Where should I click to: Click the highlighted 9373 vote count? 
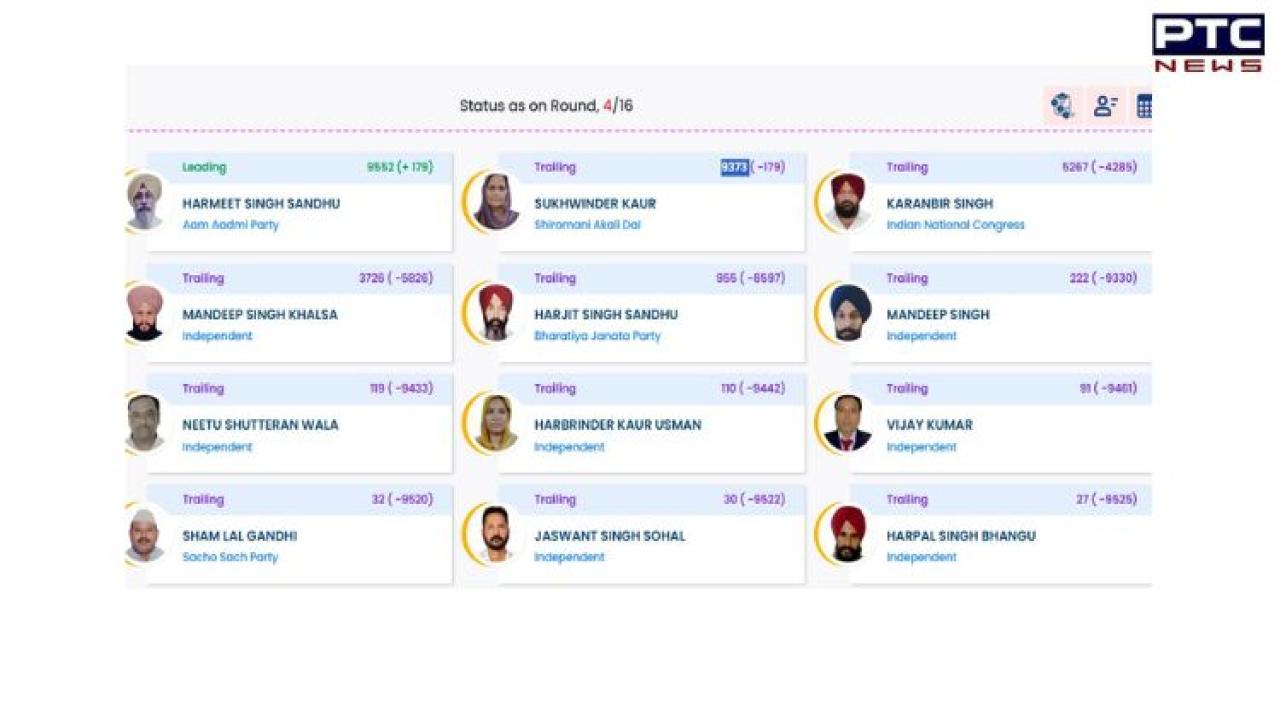(734, 167)
